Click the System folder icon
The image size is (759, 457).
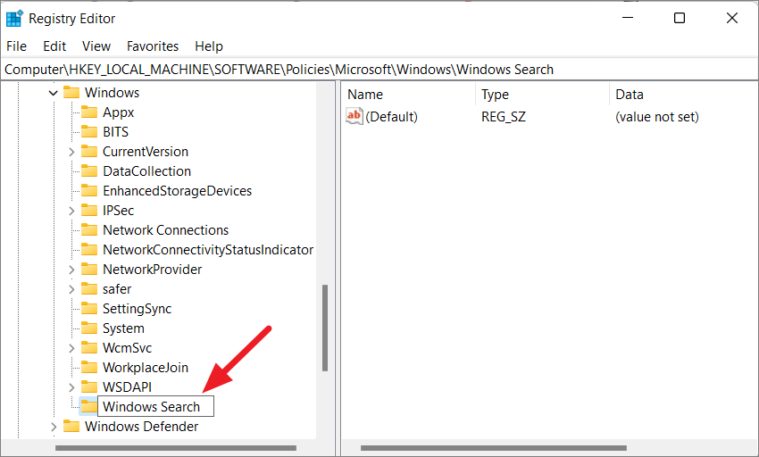[89, 328]
